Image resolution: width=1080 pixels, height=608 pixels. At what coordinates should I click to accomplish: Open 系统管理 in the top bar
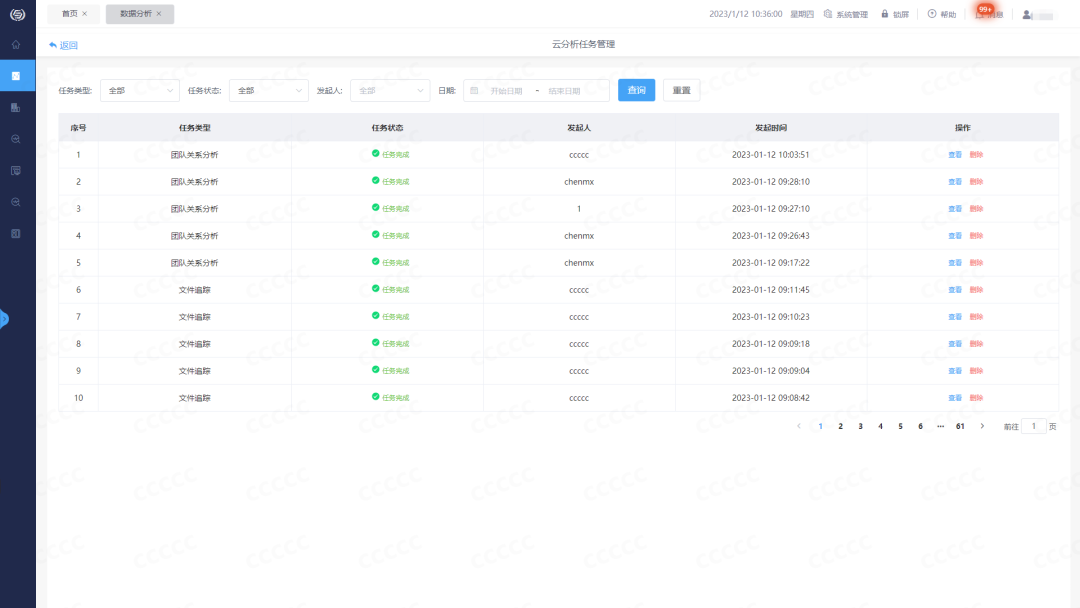847,14
